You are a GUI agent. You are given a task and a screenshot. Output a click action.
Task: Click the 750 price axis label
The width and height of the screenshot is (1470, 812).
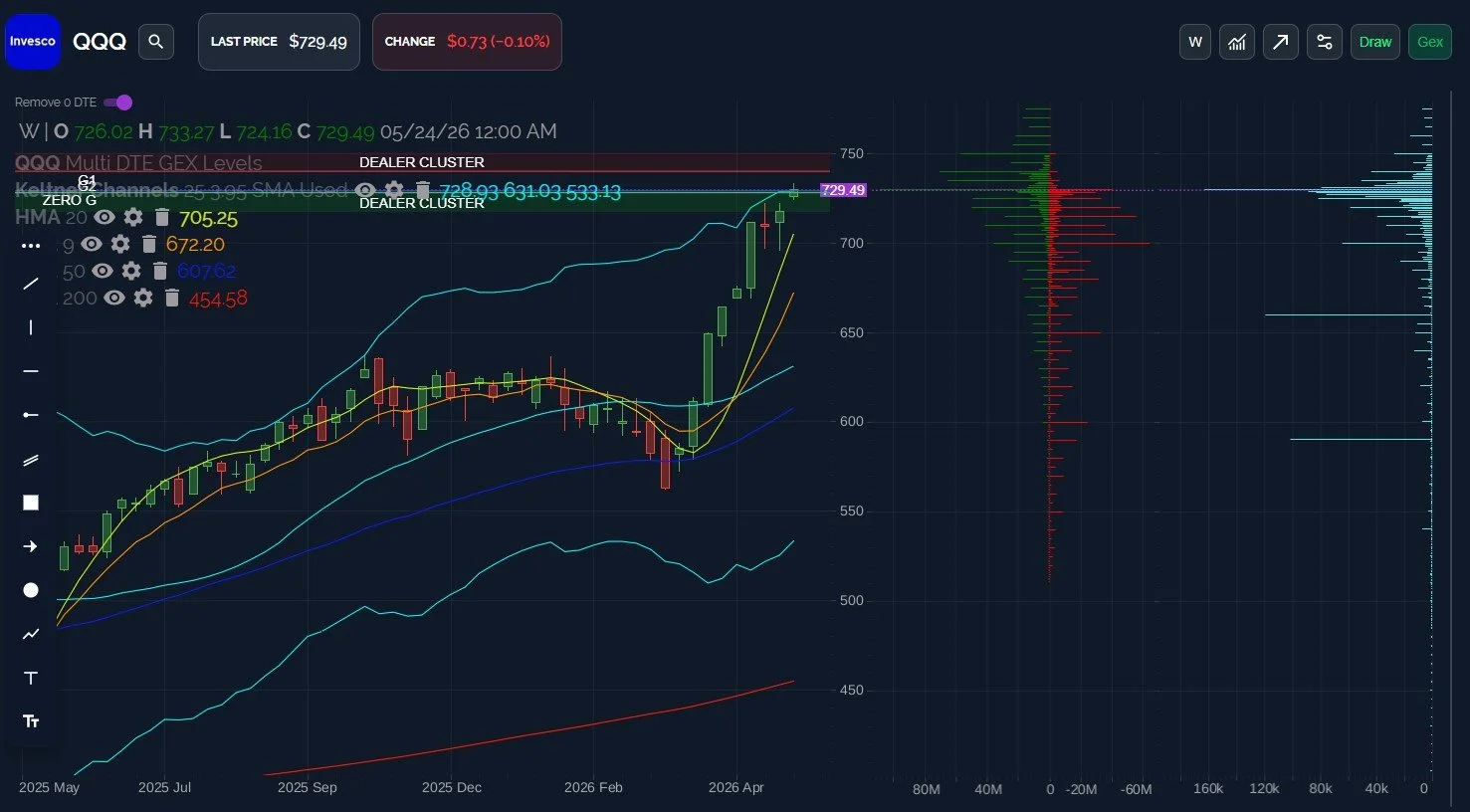point(852,154)
